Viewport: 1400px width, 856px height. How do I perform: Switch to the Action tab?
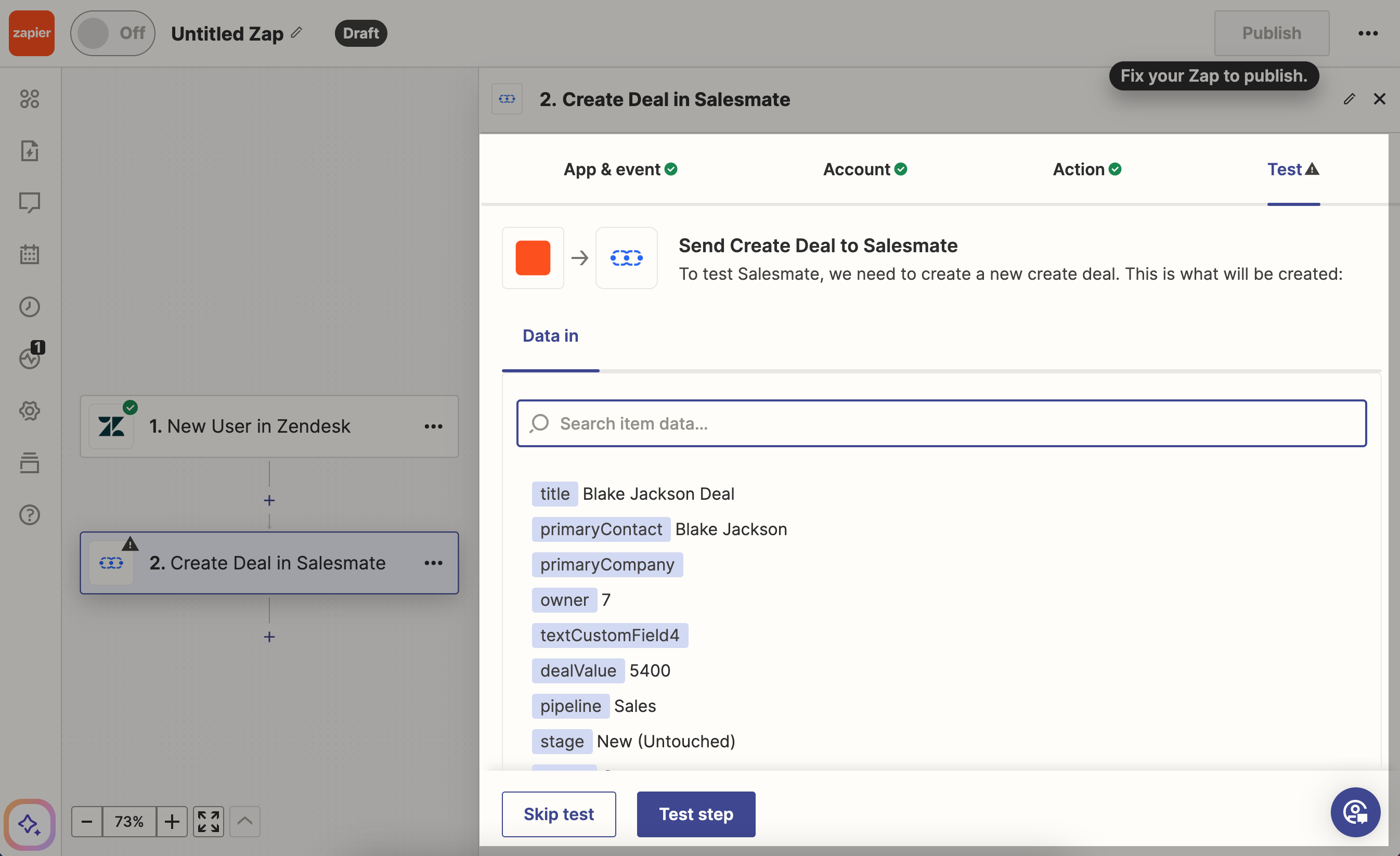[1087, 169]
